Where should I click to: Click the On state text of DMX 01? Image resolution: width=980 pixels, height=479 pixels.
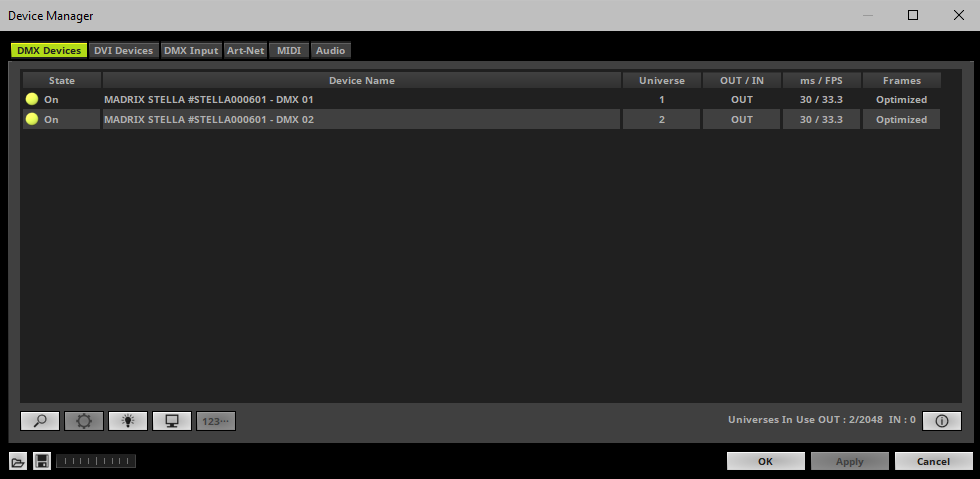tap(51, 99)
